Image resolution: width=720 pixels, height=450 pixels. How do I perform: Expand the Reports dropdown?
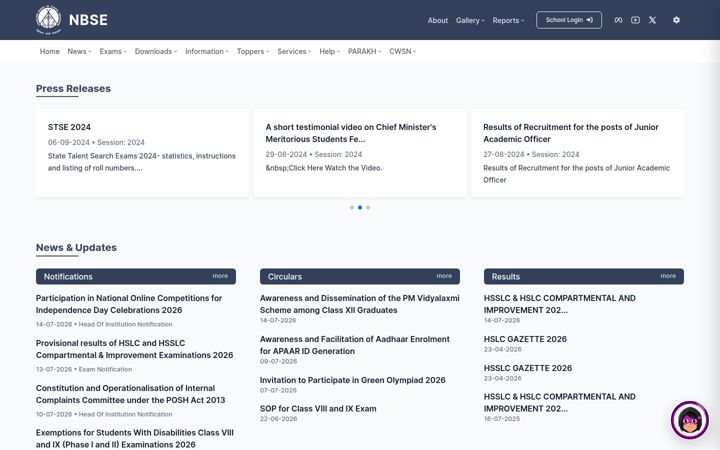click(508, 20)
